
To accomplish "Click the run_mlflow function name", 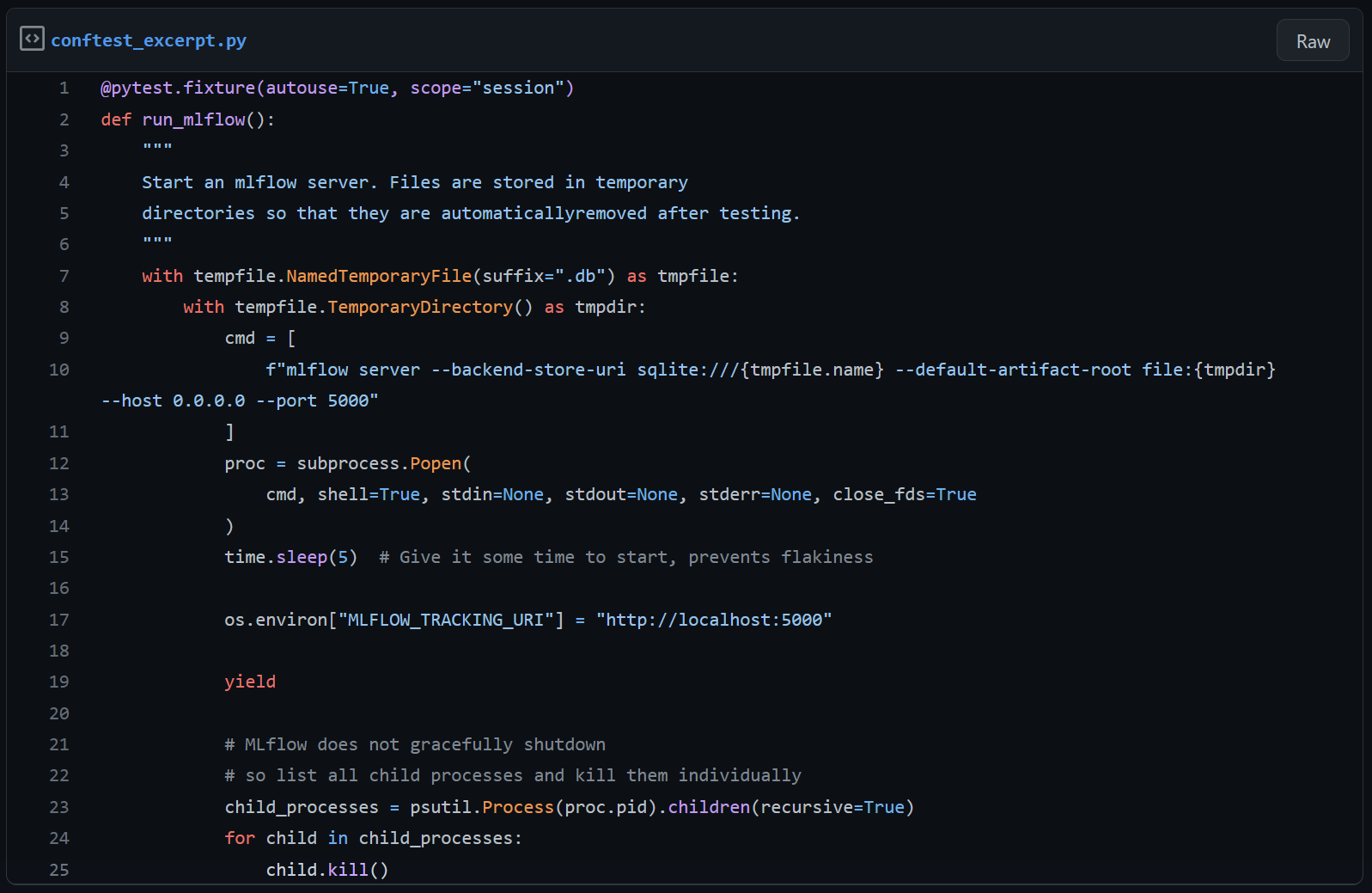I will pyautogui.click(x=193, y=119).
